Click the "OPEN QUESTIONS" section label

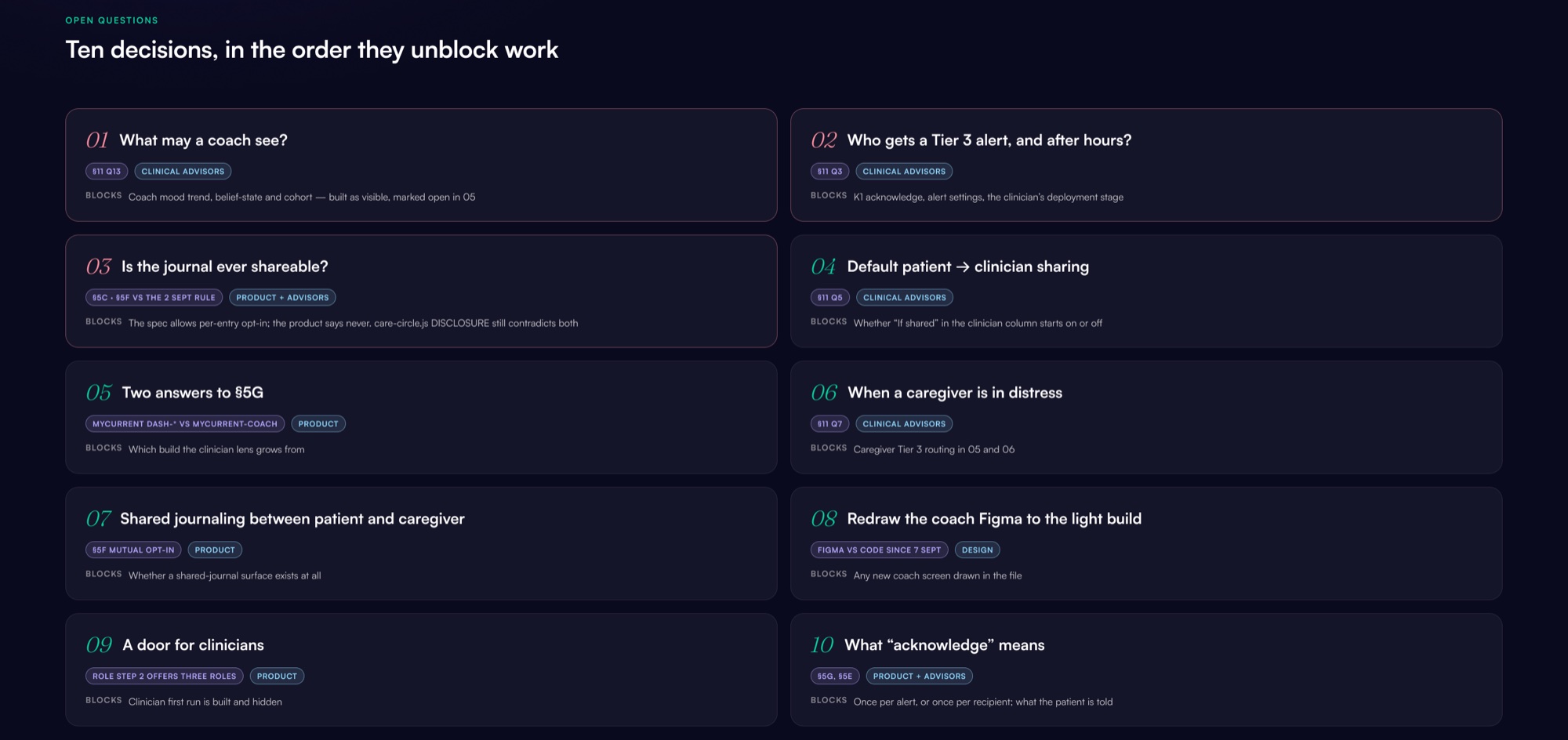111,20
